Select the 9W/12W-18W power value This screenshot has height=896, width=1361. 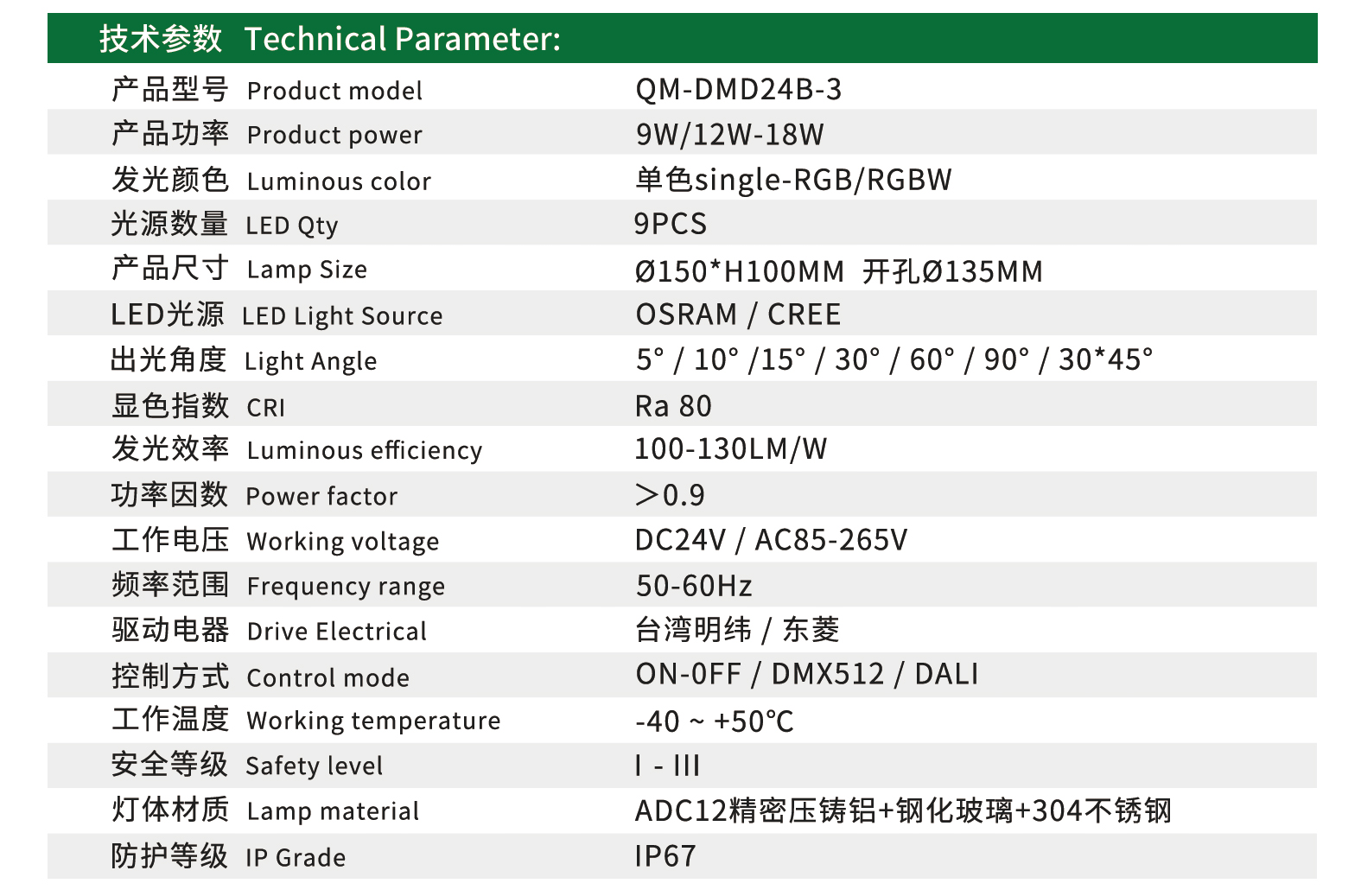point(729,135)
